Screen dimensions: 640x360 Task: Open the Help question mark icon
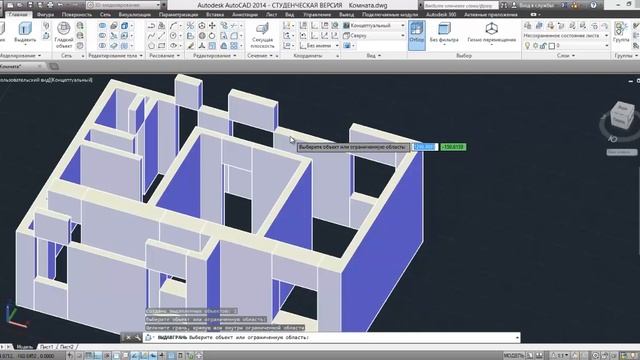tap(593, 5)
